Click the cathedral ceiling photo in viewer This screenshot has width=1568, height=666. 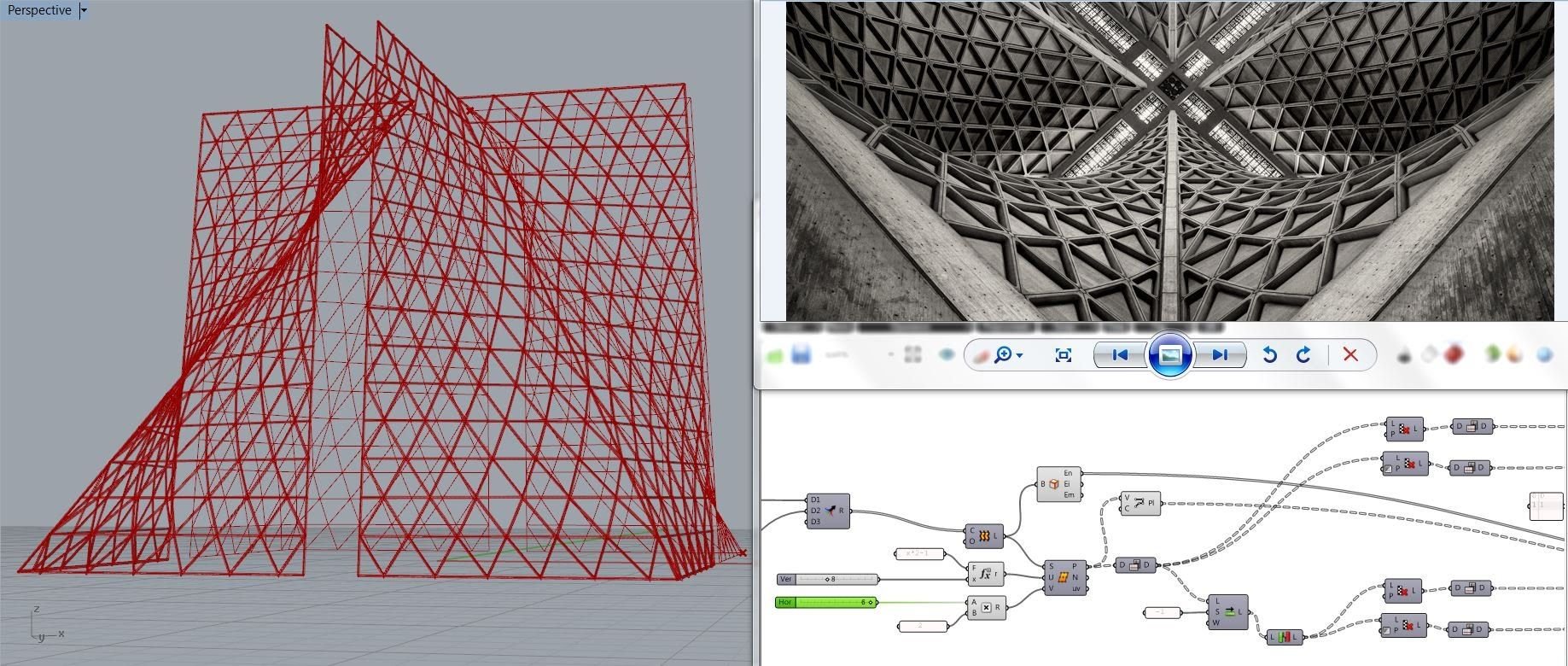(x=1169, y=161)
